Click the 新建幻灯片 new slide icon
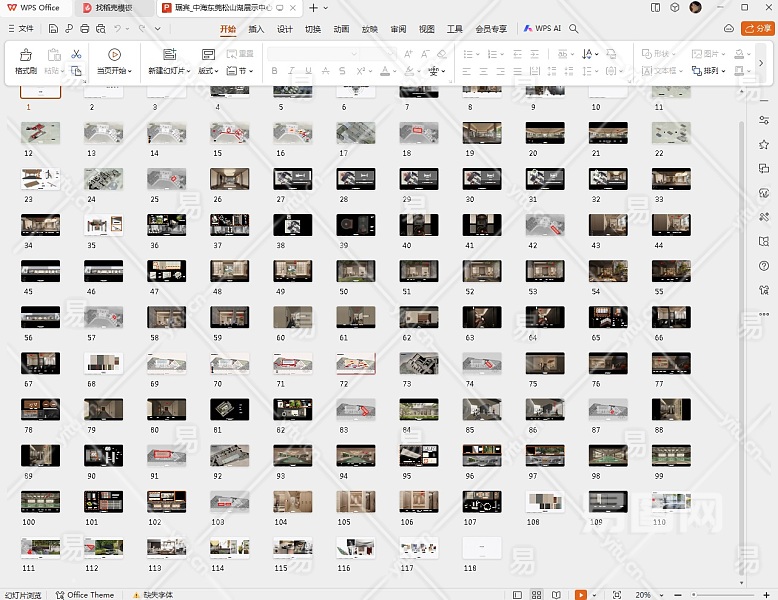 [x=169, y=55]
